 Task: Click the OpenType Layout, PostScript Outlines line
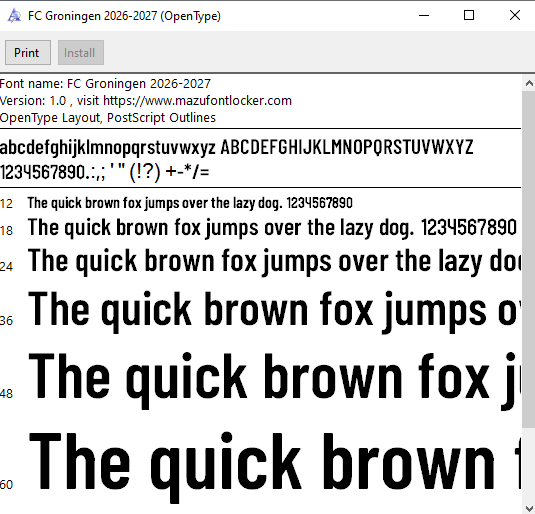(x=108, y=118)
